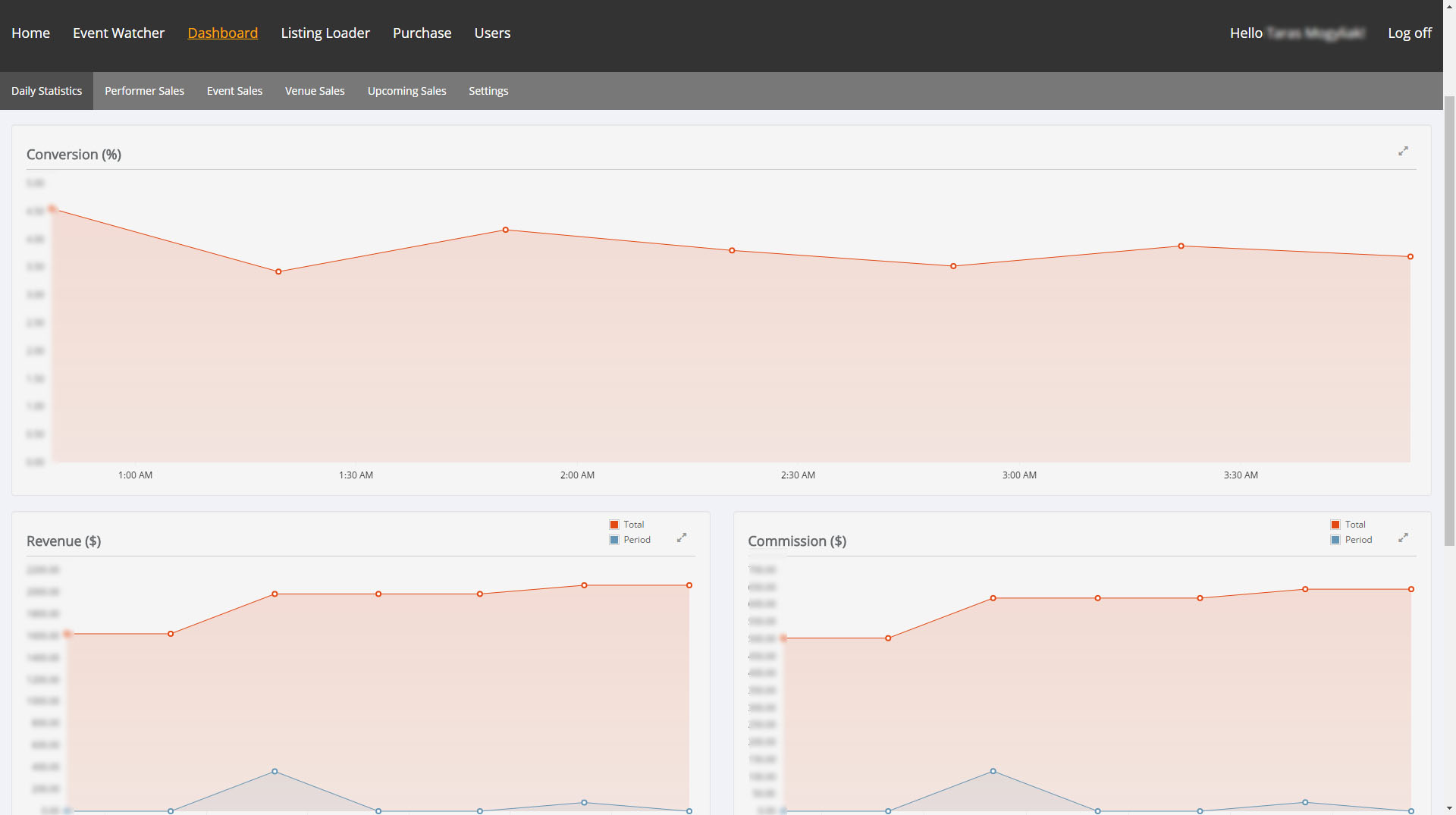This screenshot has width=1456, height=815.
Task: Toggle the Total series on the Revenue chart
Action: [x=632, y=524]
